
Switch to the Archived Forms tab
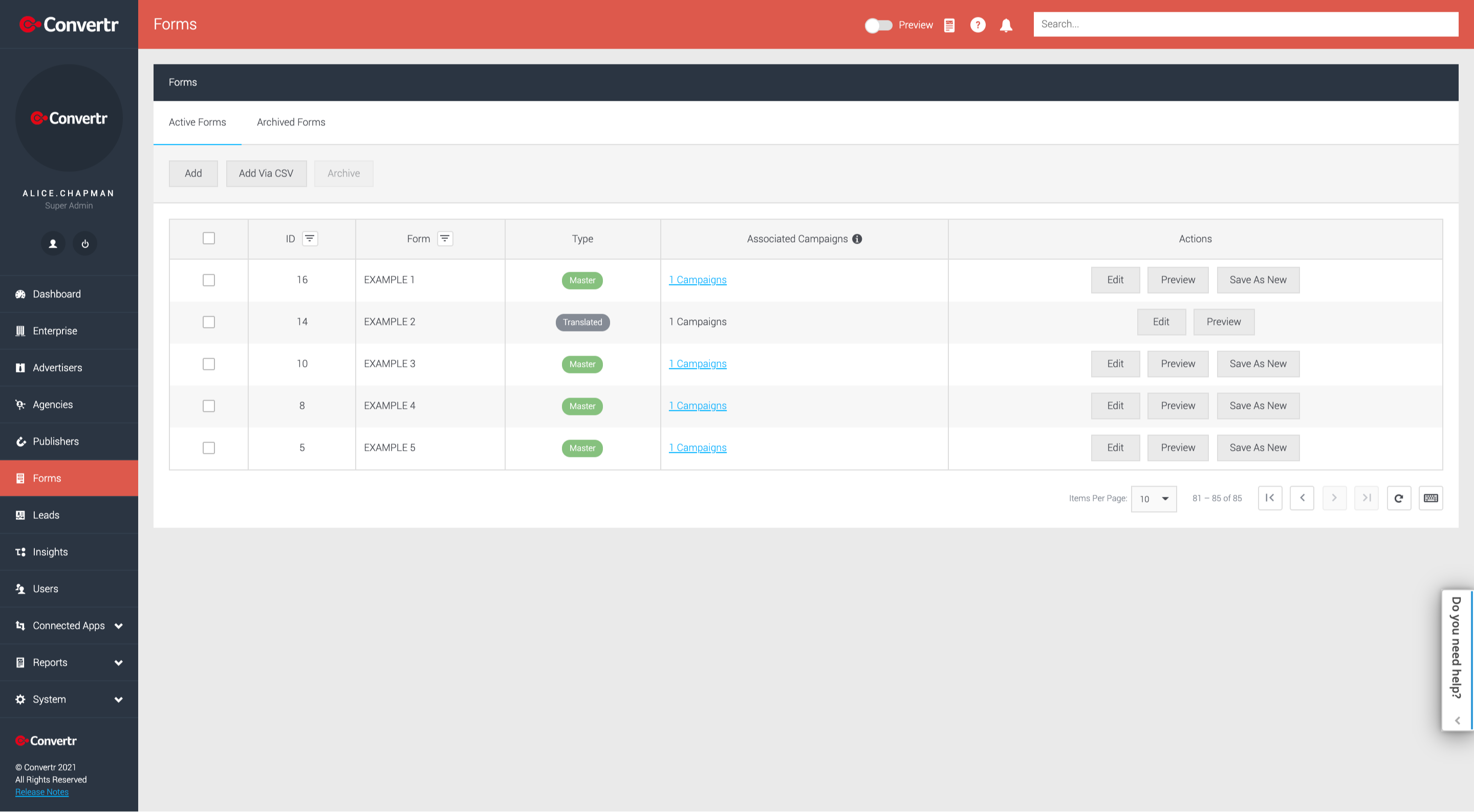(291, 122)
